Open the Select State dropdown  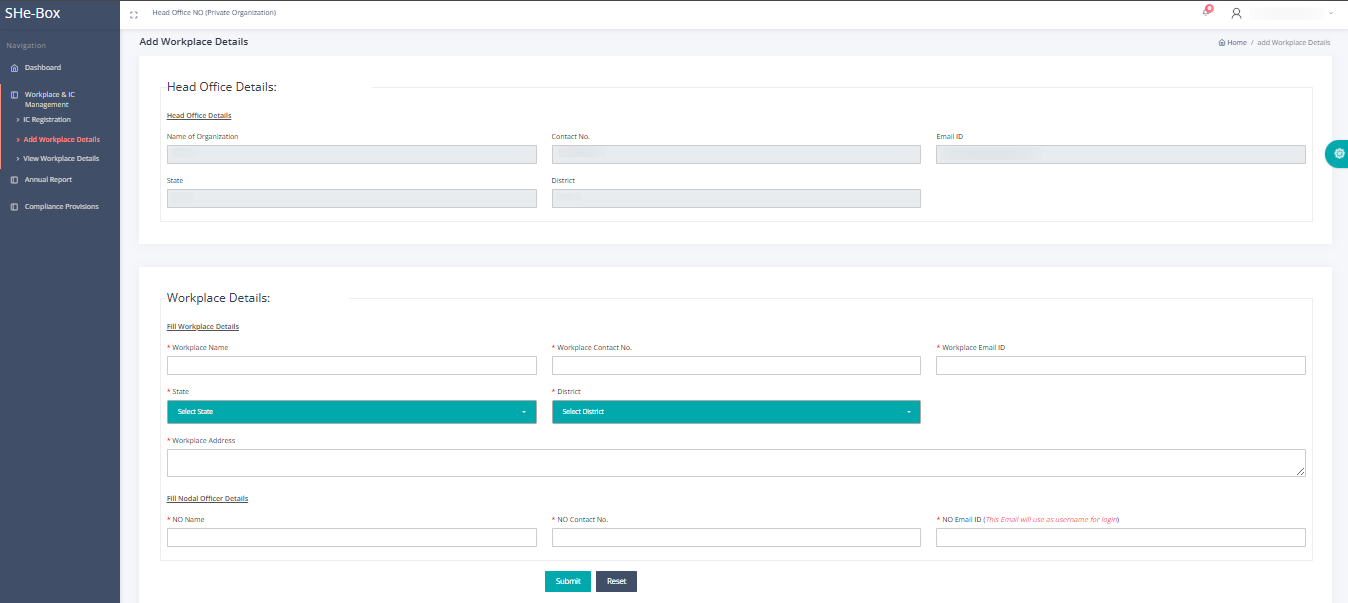(351, 412)
